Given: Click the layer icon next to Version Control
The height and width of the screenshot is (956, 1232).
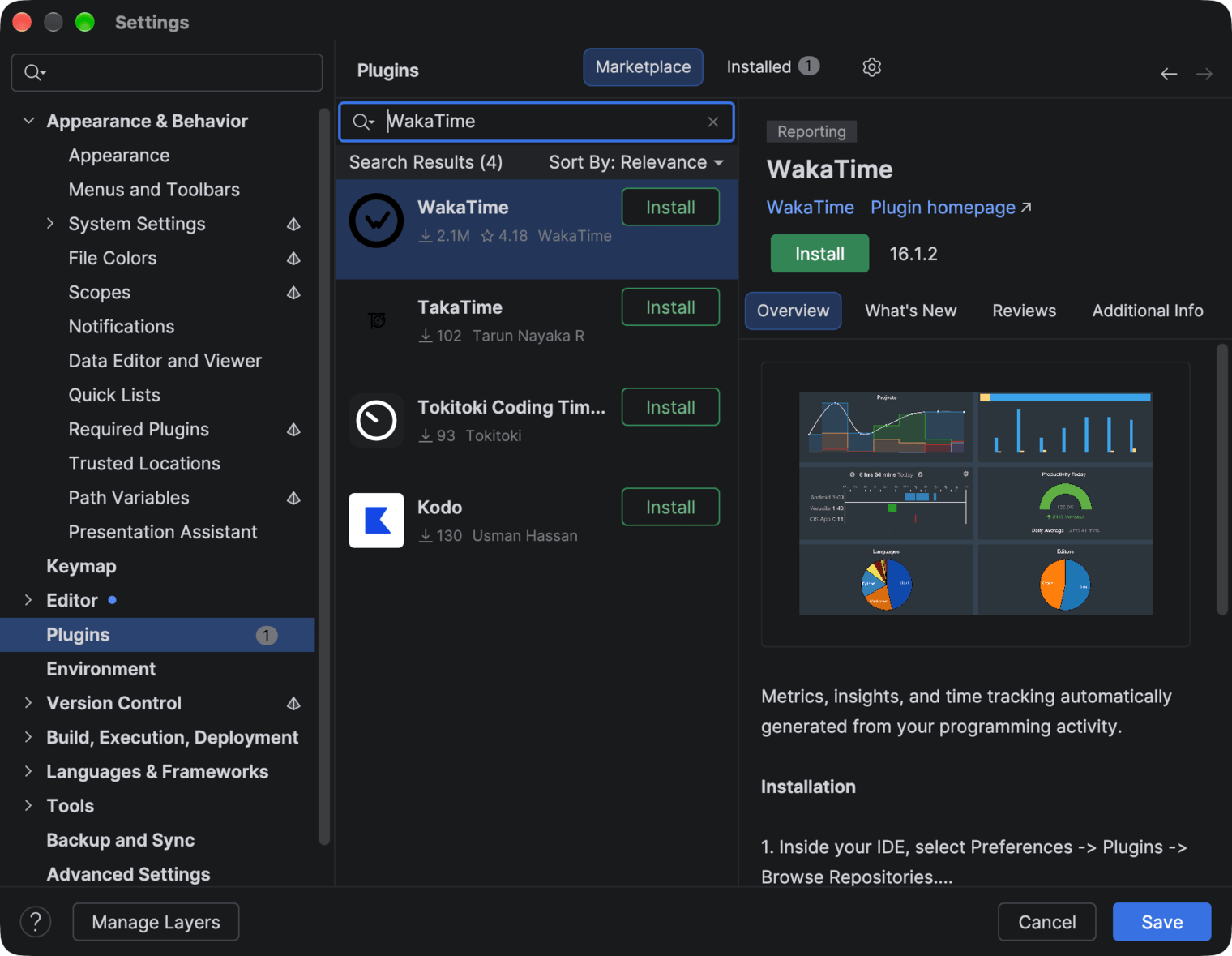Looking at the screenshot, I should coord(293,703).
